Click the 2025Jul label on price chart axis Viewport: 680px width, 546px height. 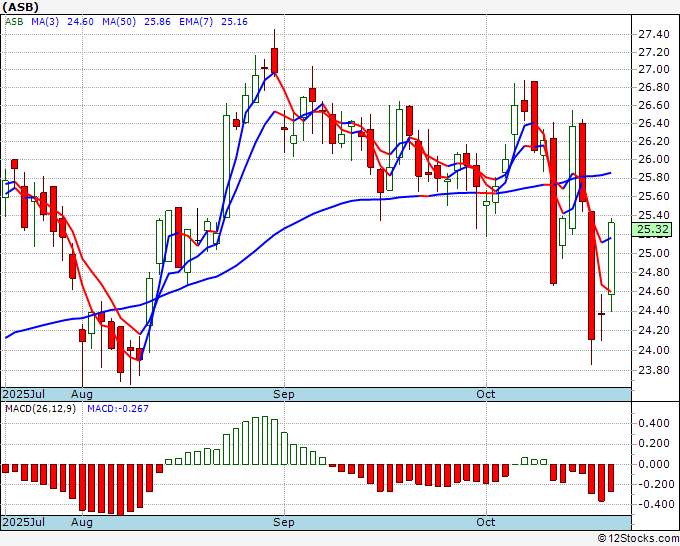click(x=24, y=394)
